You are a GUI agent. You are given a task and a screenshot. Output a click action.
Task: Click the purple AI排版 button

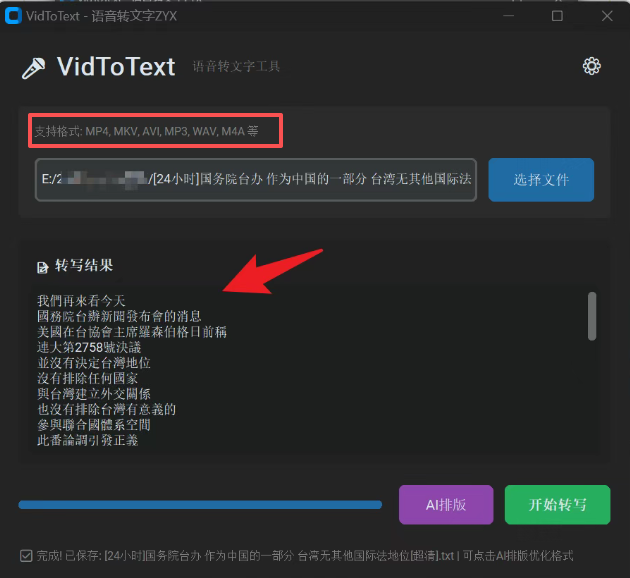point(446,505)
